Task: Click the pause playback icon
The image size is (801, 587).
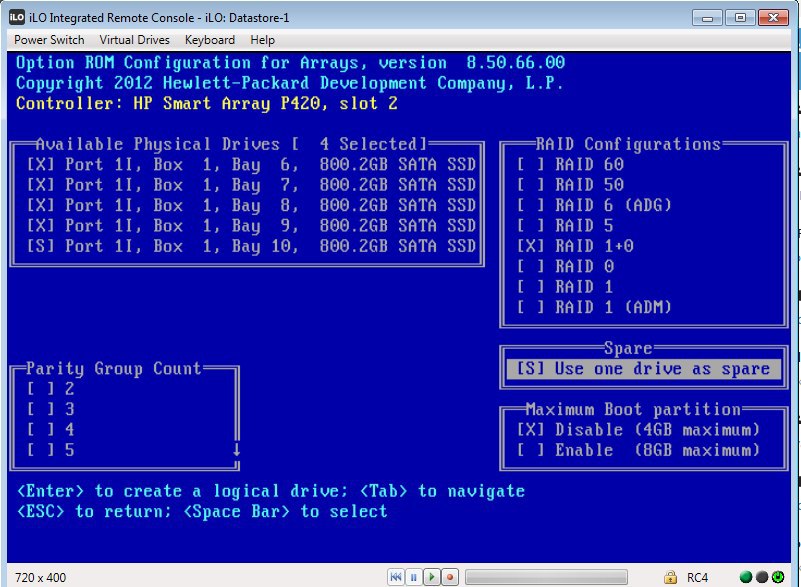Action: tap(413, 577)
